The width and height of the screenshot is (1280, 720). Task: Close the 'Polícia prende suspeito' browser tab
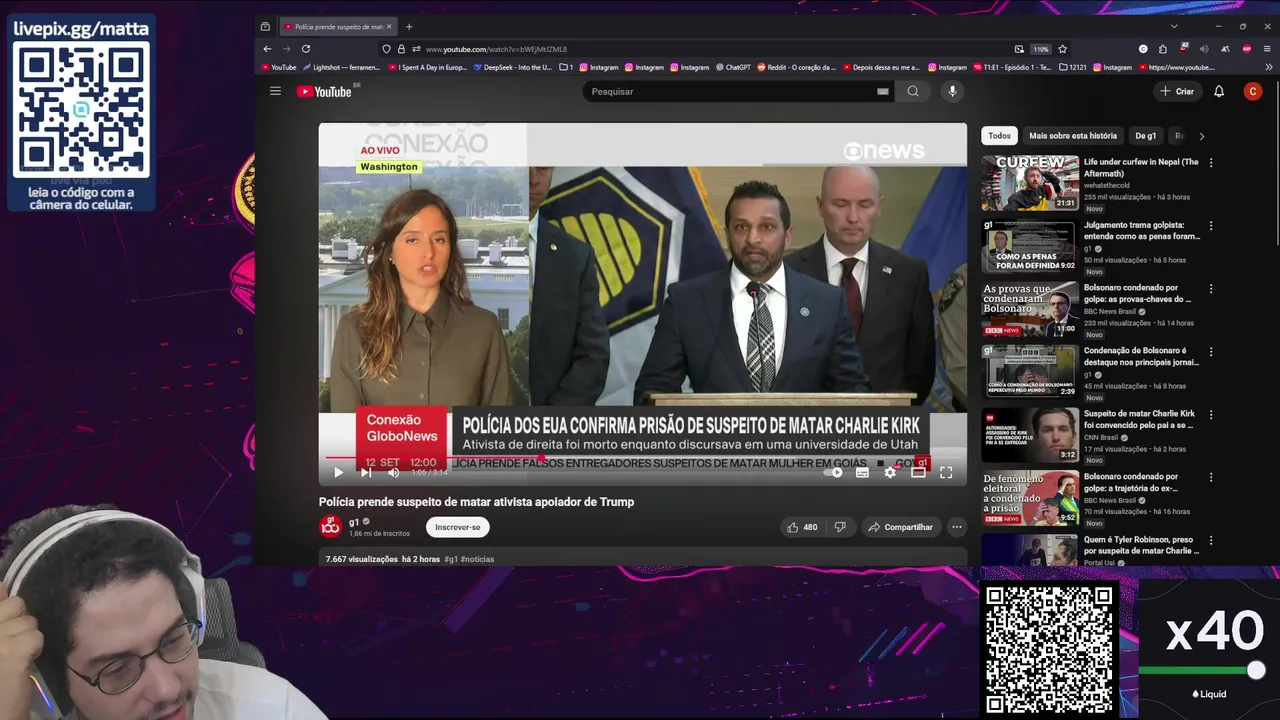click(x=389, y=26)
